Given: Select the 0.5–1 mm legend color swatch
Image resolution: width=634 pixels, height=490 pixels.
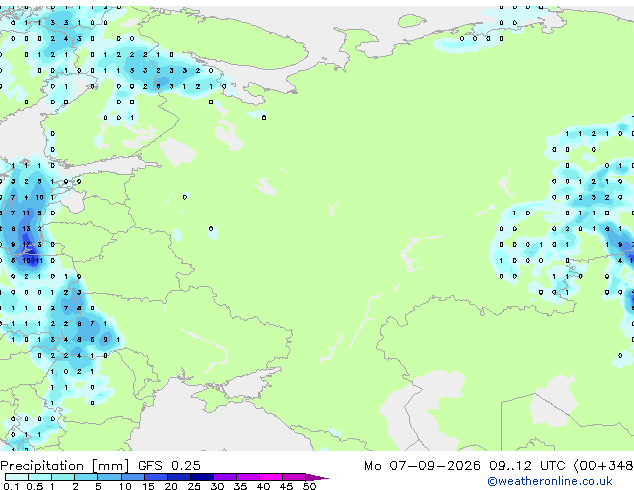Looking at the screenshot, I should click(40, 477).
